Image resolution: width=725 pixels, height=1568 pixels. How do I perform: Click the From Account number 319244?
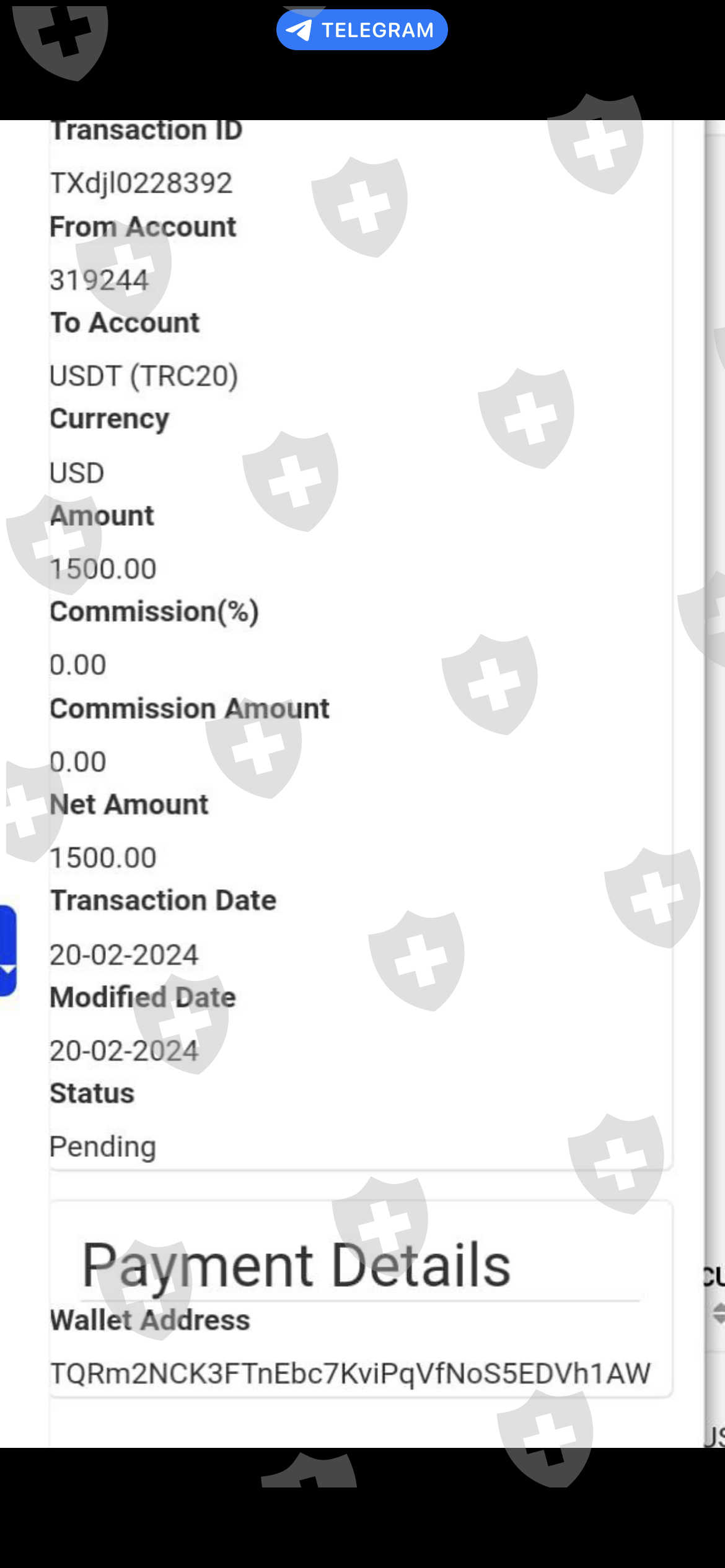tap(99, 280)
